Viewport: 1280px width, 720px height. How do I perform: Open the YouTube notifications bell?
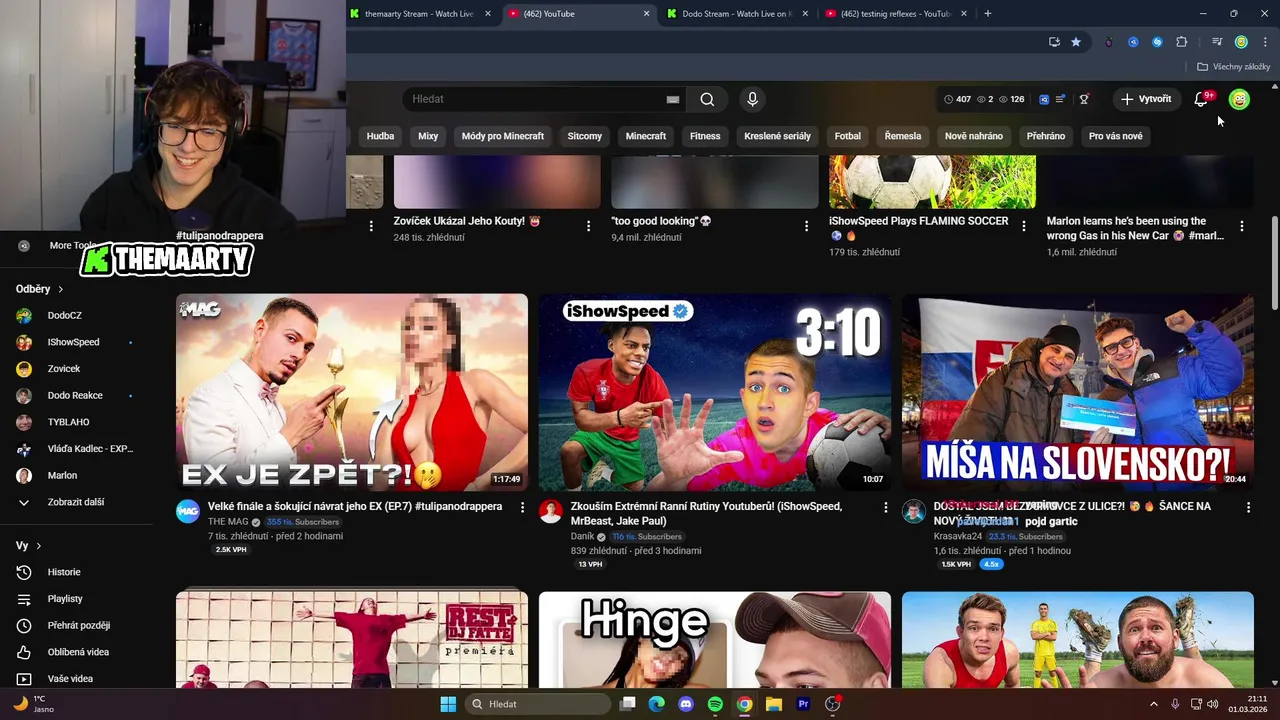[x=1201, y=99]
